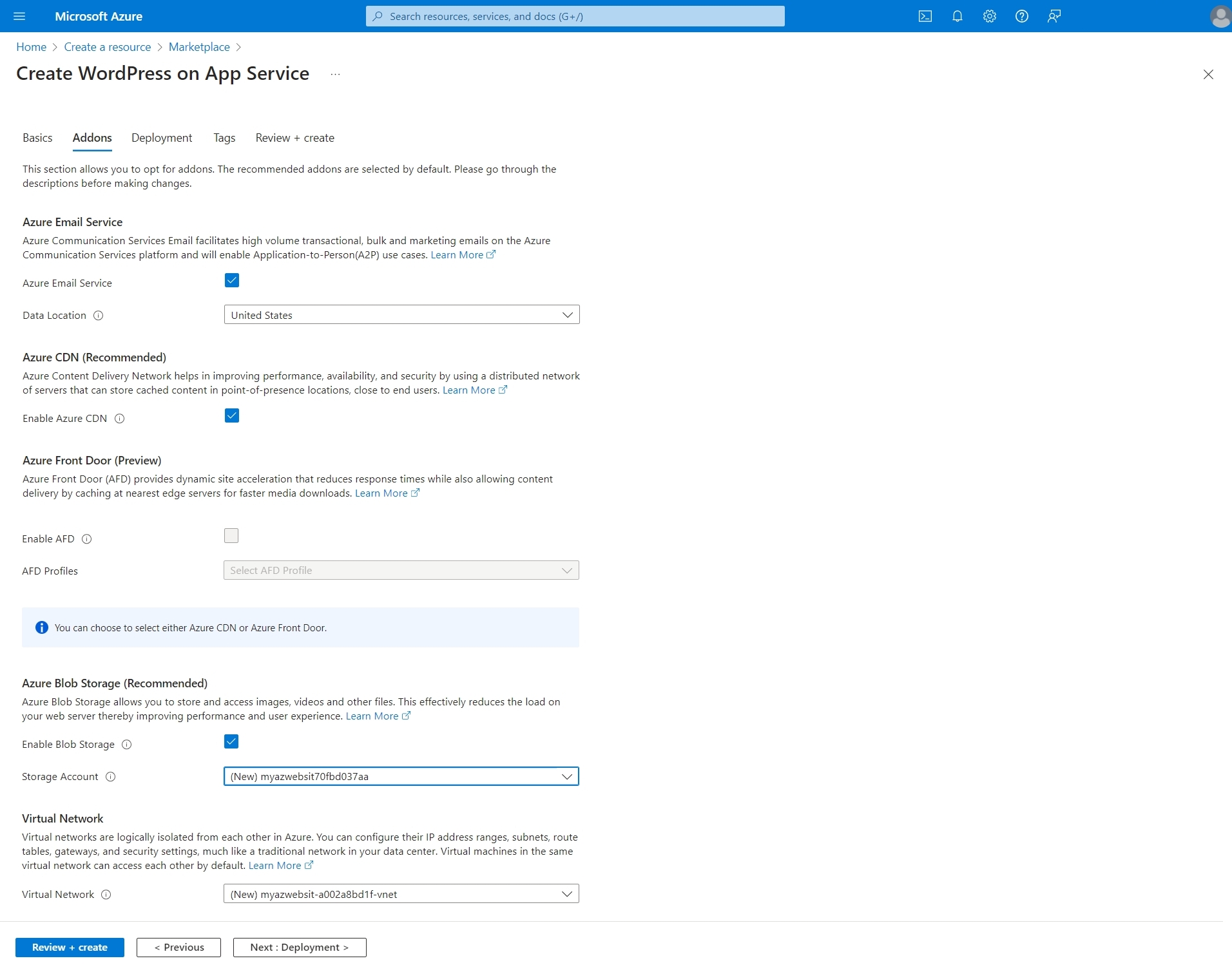Open Learn More for Azure Front Door
This screenshot has height=972, width=1232.
pos(387,493)
